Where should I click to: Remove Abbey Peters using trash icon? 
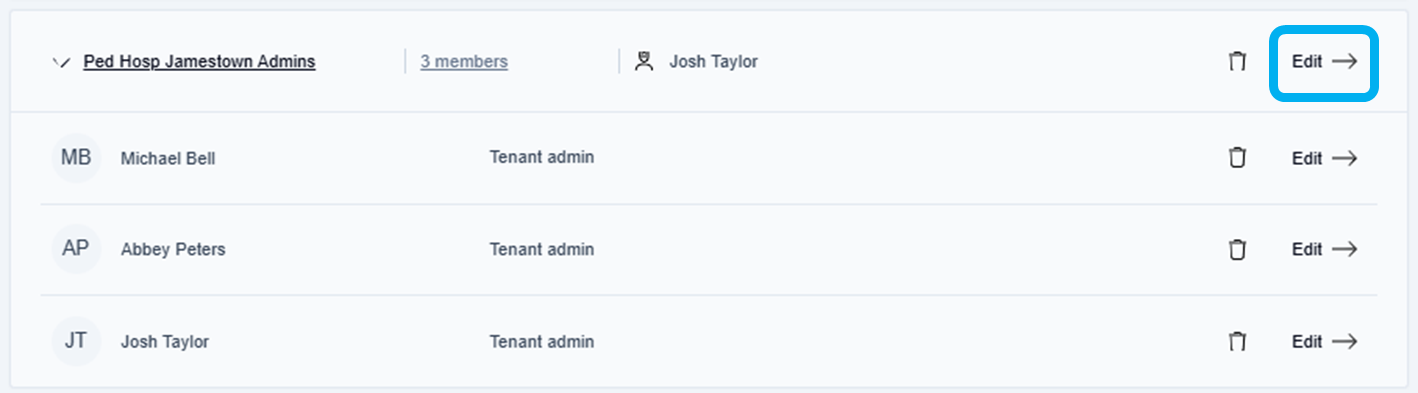pyautogui.click(x=1237, y=249)
